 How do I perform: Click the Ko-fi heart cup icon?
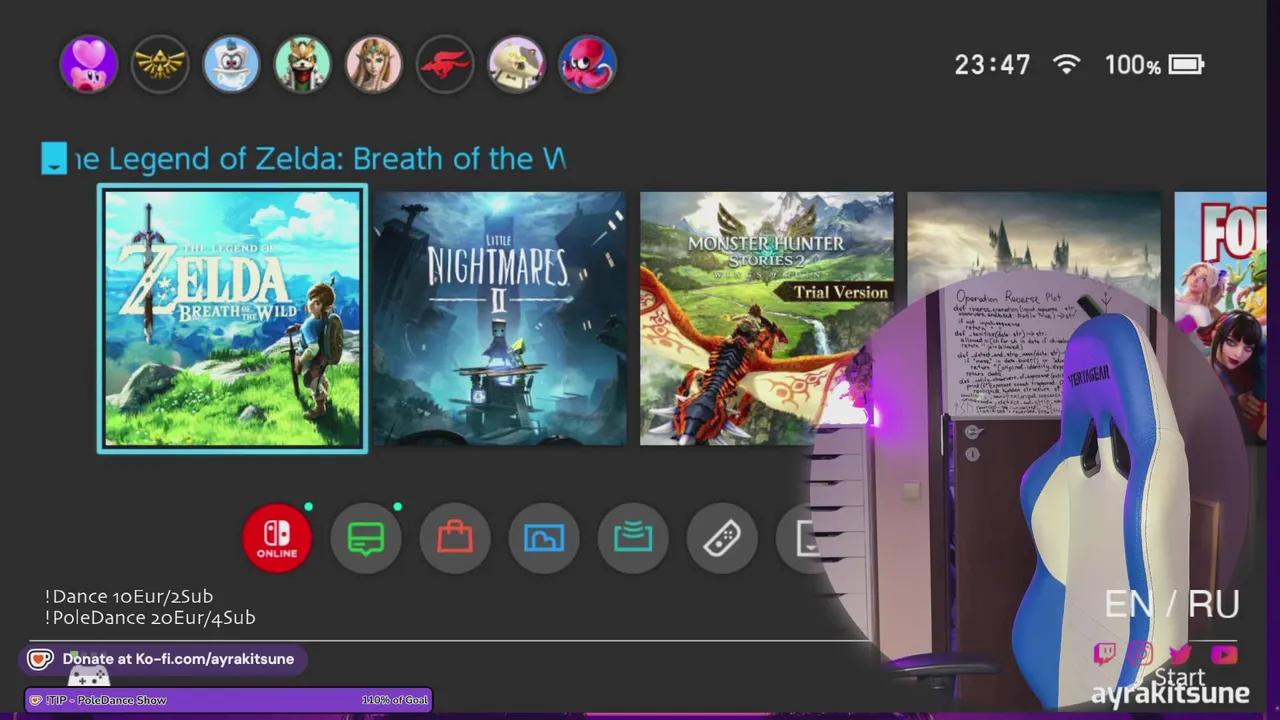tap(40, 659)
